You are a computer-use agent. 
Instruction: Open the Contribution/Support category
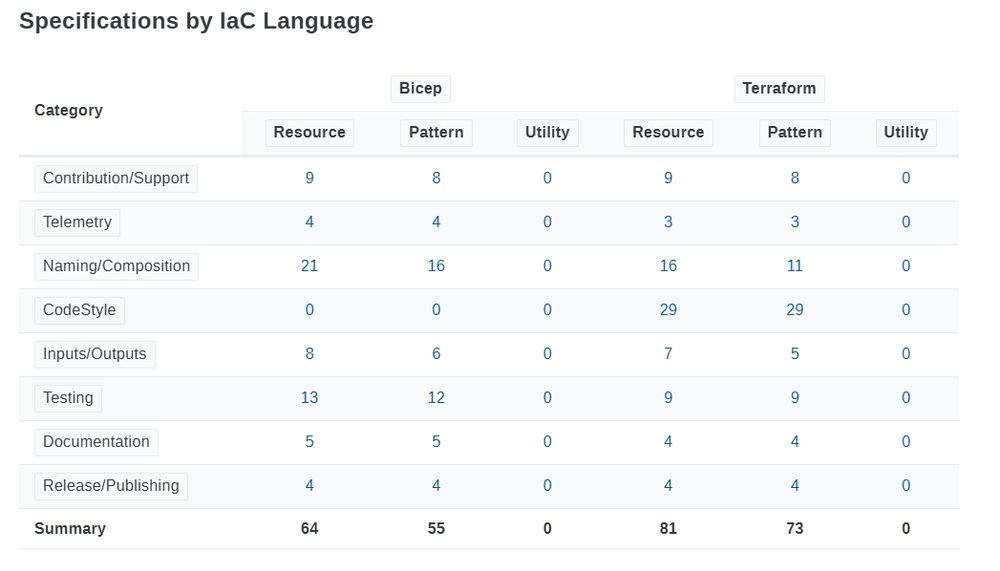(116, 179)
